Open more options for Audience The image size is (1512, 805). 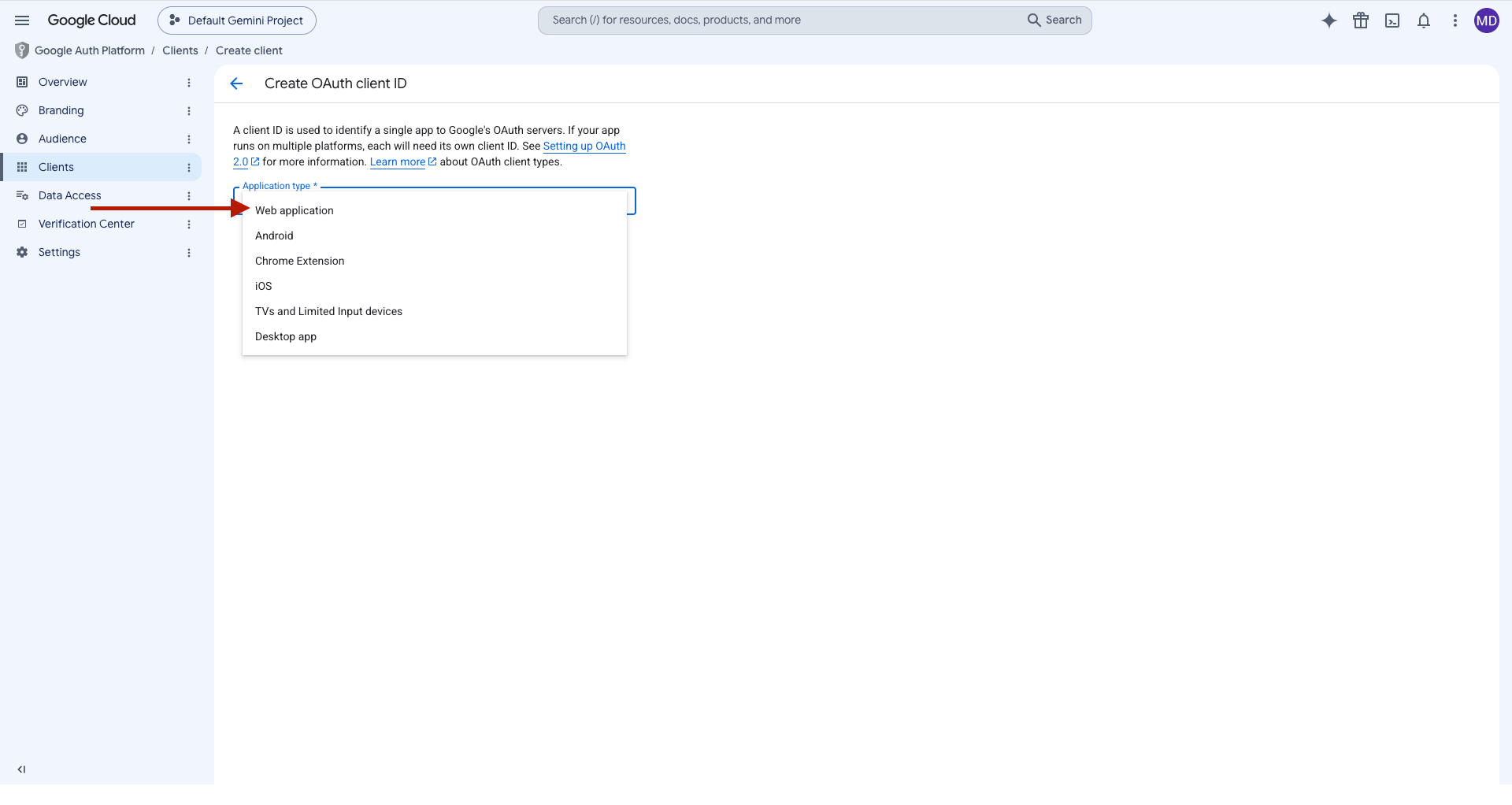(x=189, y=139)
